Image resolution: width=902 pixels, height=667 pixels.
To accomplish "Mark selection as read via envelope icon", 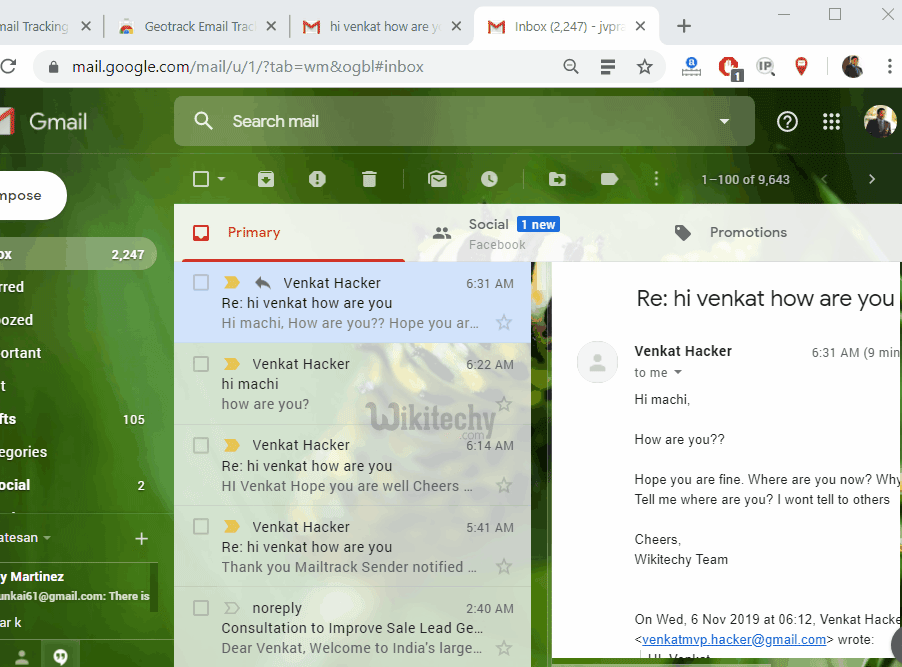I will (437, 179).
